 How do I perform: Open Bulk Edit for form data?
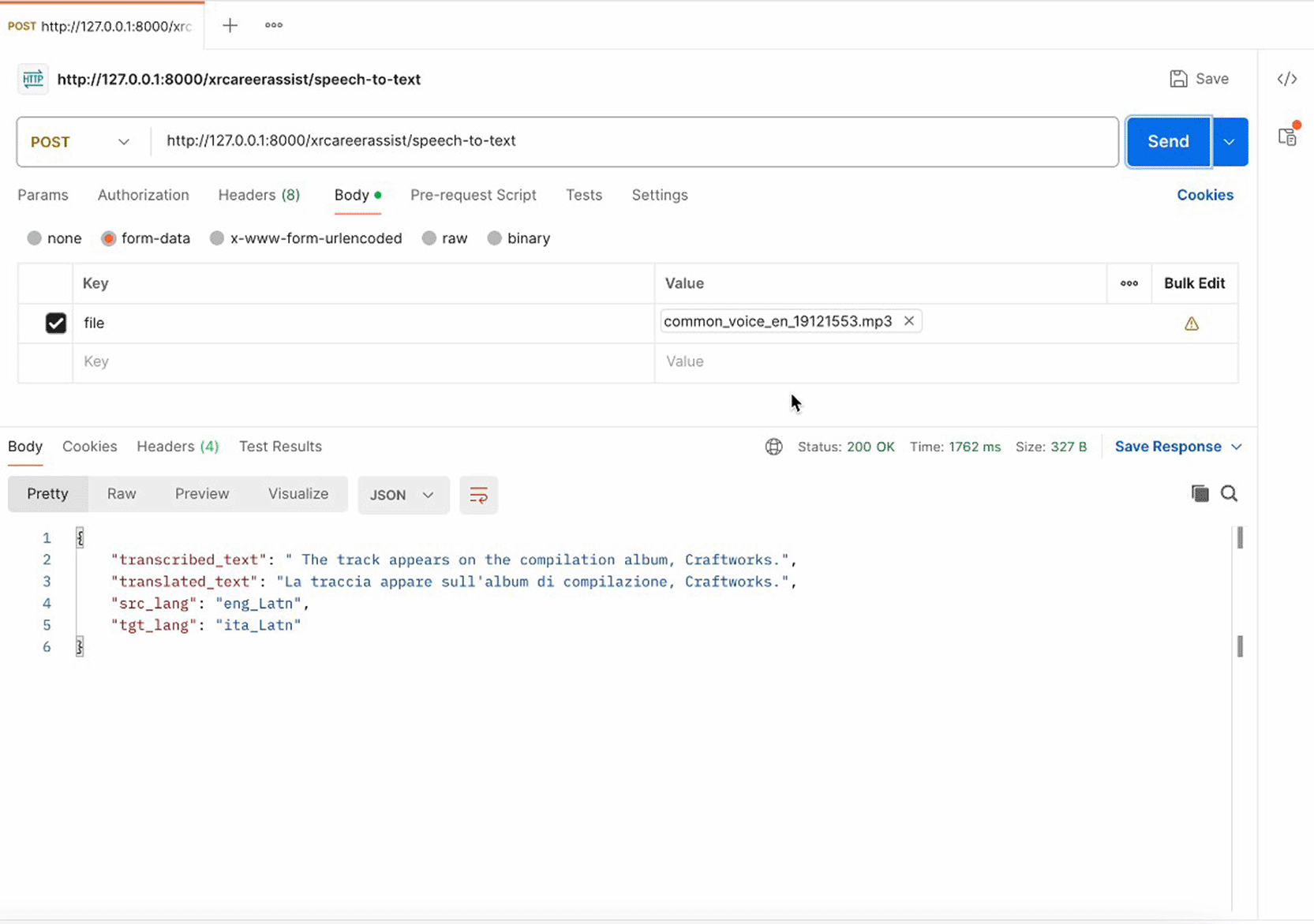point(1194,283)
